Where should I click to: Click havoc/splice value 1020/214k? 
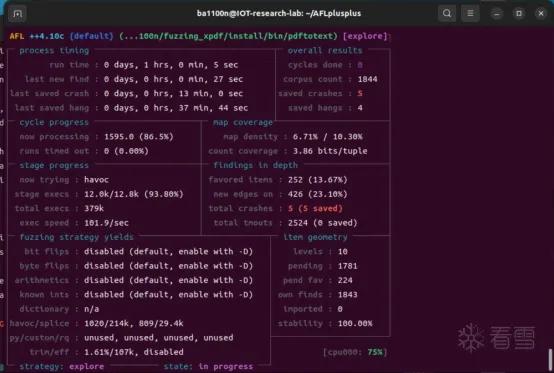[x=134, y=324]
